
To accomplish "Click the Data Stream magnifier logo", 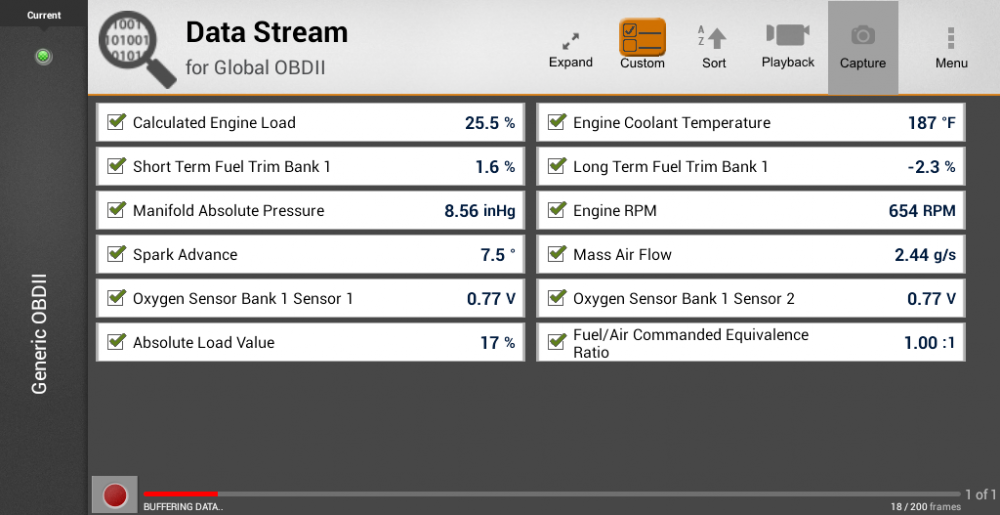I will [137, 49].
